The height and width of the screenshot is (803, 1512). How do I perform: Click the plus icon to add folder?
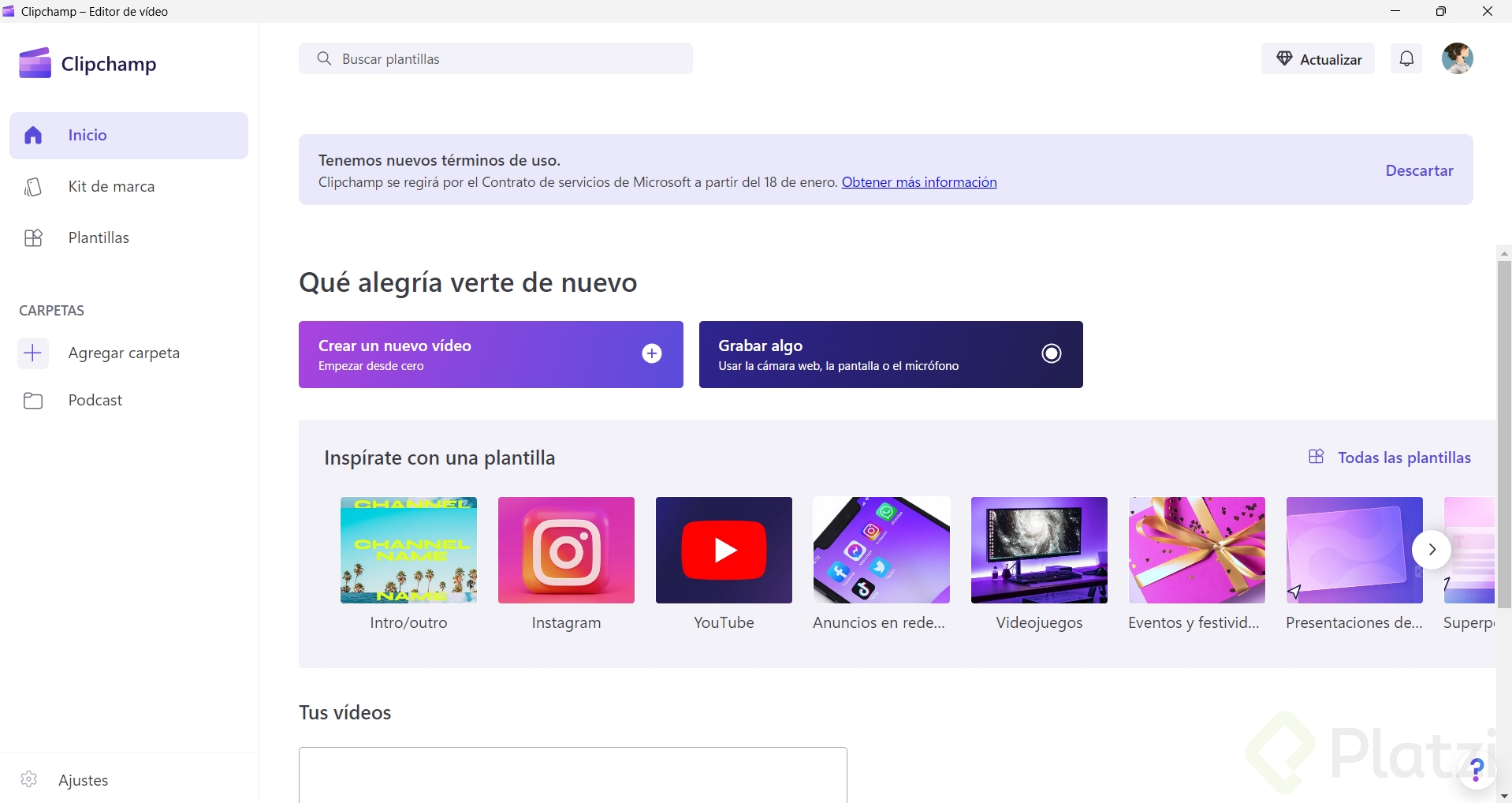pos(33,353)
